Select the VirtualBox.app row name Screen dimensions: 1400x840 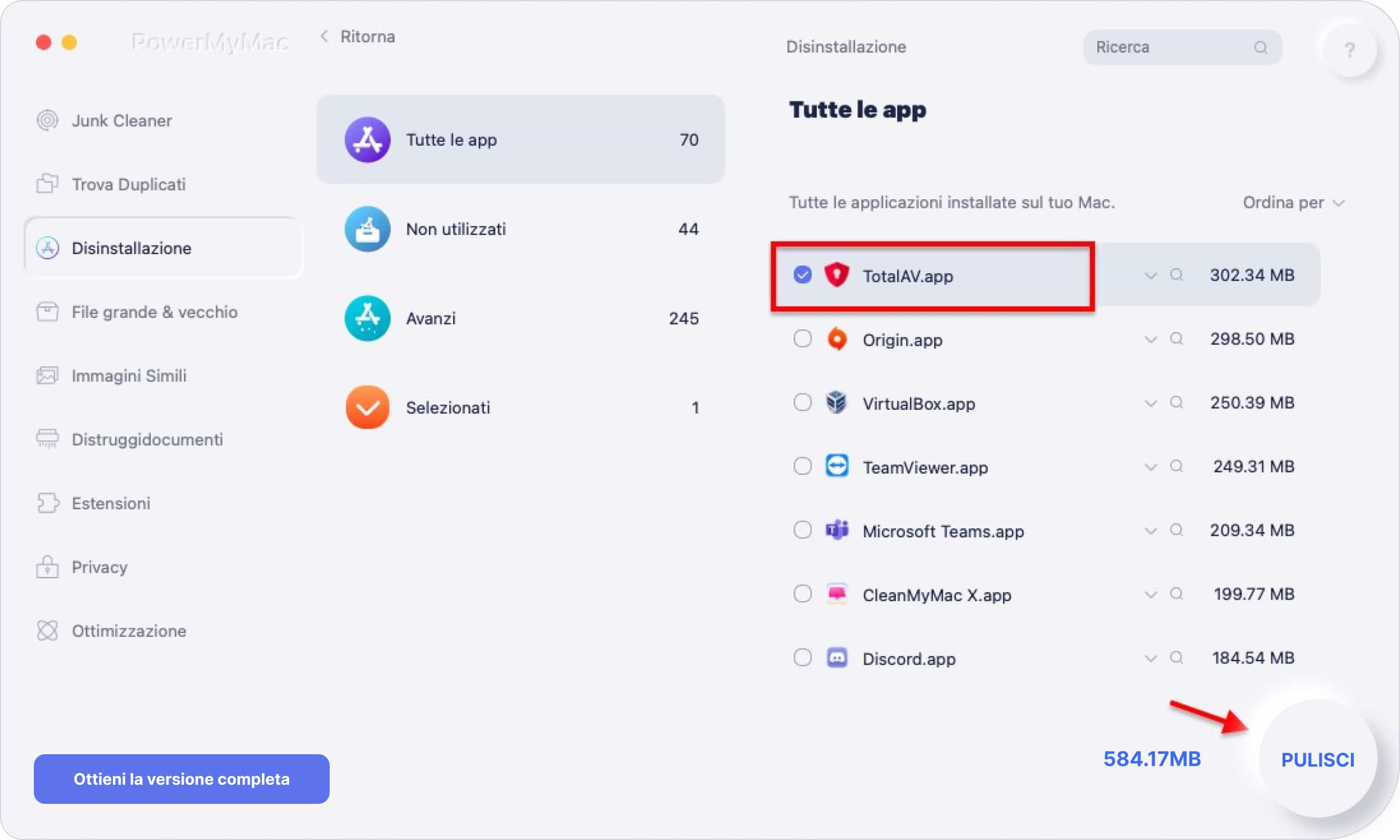point(918,404)
